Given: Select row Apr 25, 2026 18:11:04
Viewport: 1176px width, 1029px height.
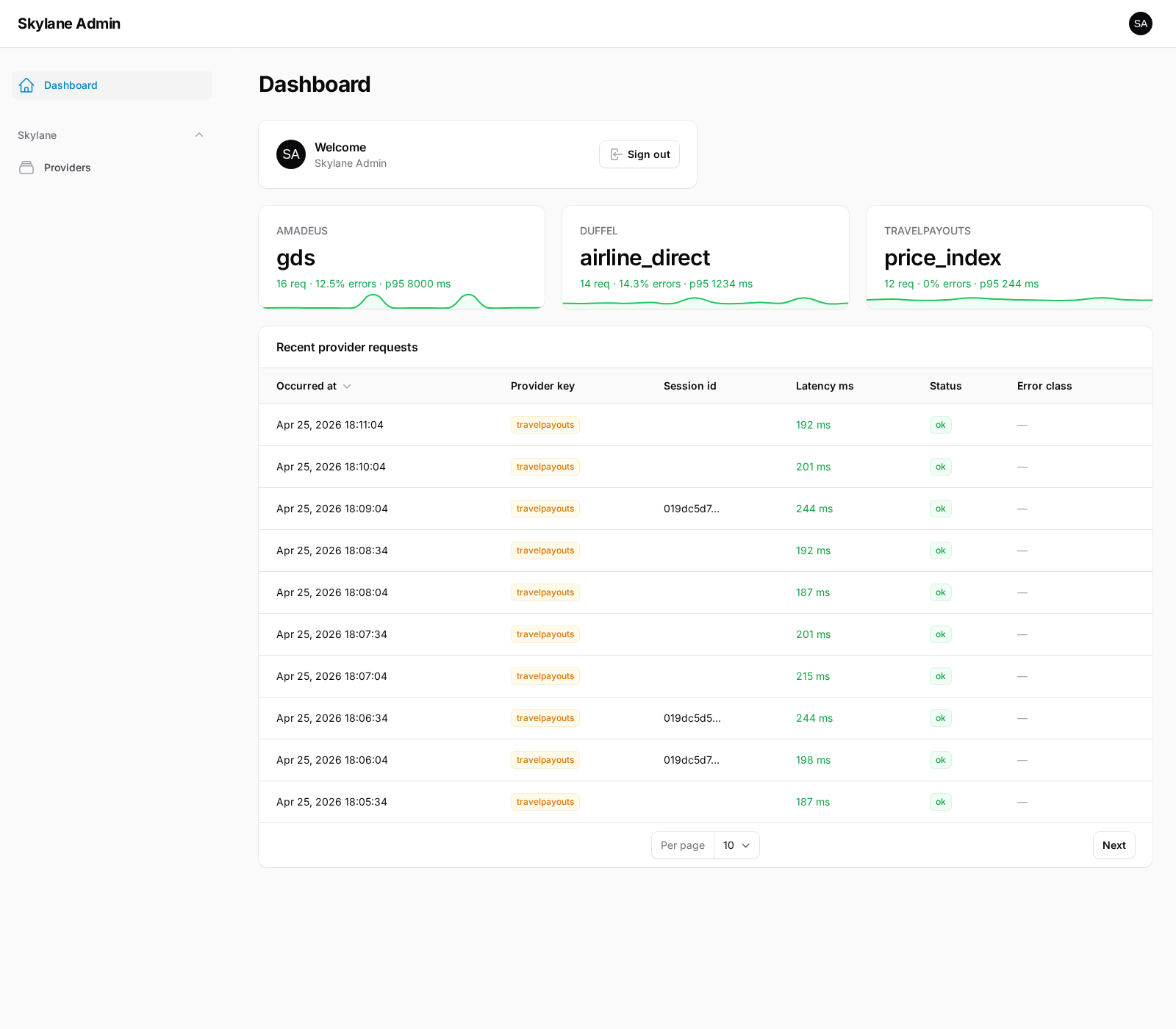Looking at the screenshot, I should pyautogui.click(x=706, y=425).
